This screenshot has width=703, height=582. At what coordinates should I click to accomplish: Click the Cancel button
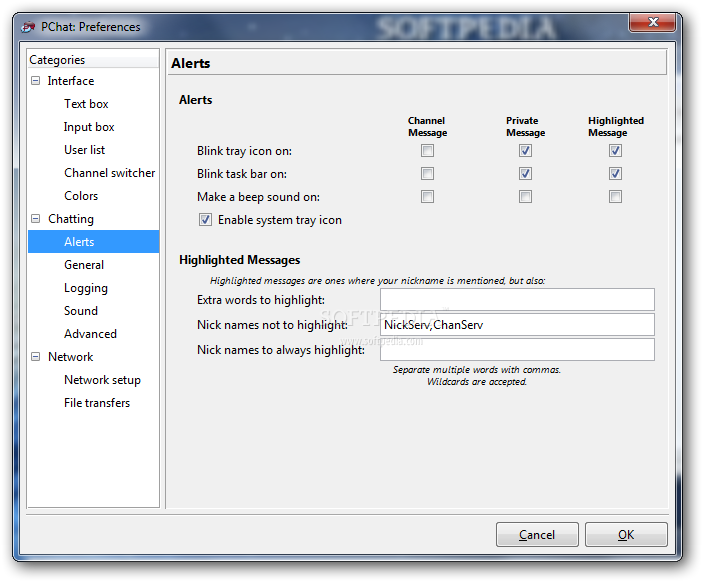[537, 534]
